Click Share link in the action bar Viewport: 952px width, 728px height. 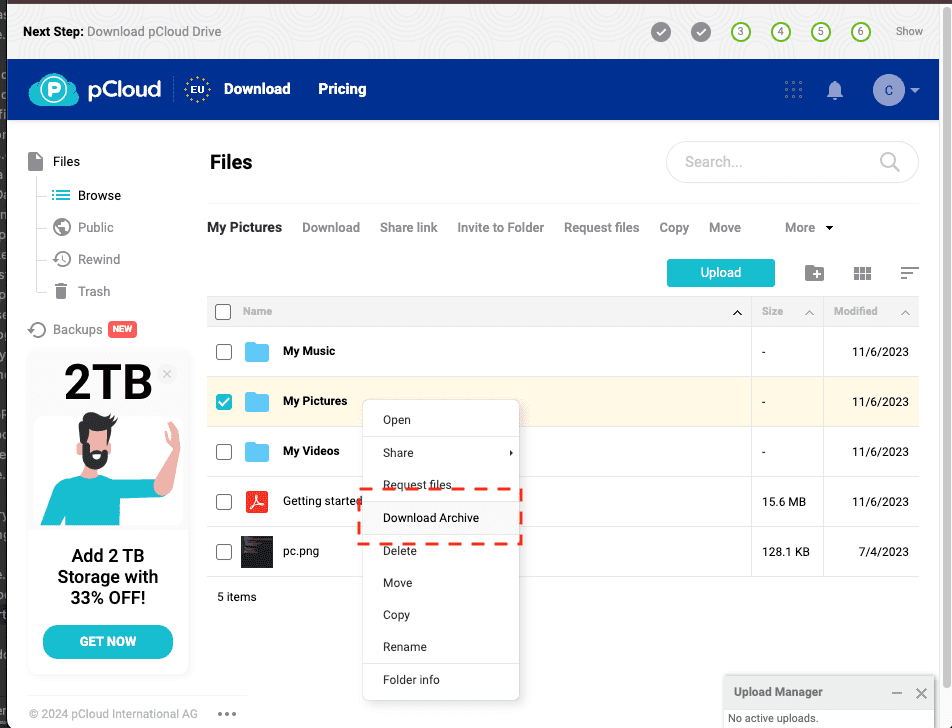[x=409, y=228]
